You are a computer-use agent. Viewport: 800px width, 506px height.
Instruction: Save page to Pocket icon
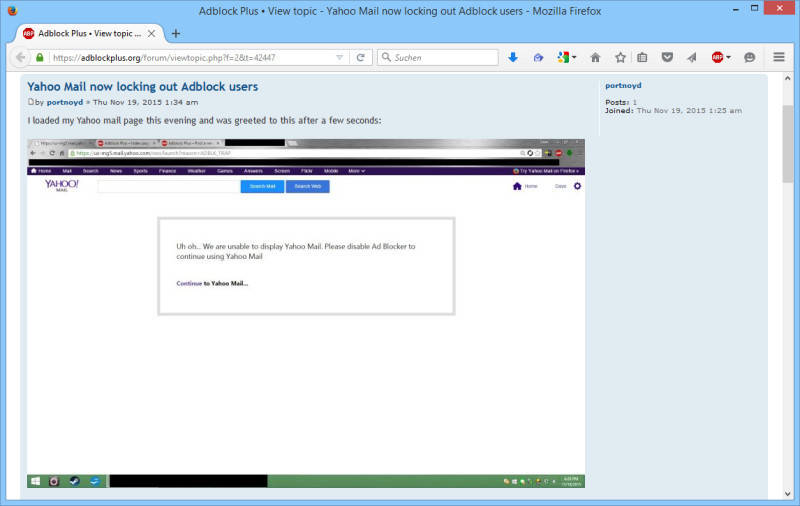(667, 58)
